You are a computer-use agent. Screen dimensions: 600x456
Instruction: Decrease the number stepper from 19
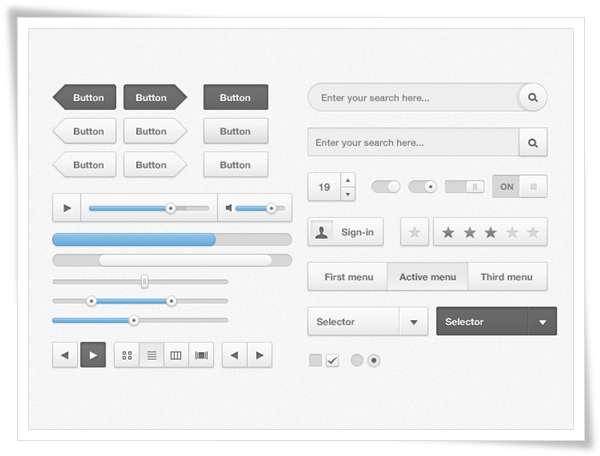347,194
